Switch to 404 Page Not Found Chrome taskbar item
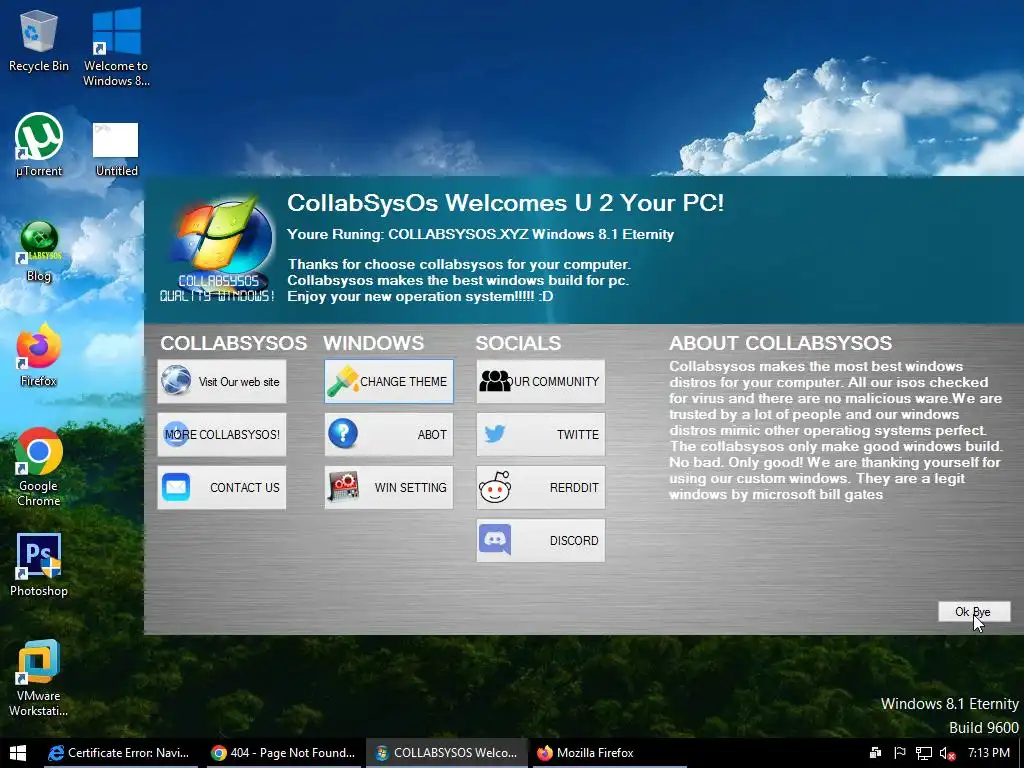 click(x=283, y=753)
